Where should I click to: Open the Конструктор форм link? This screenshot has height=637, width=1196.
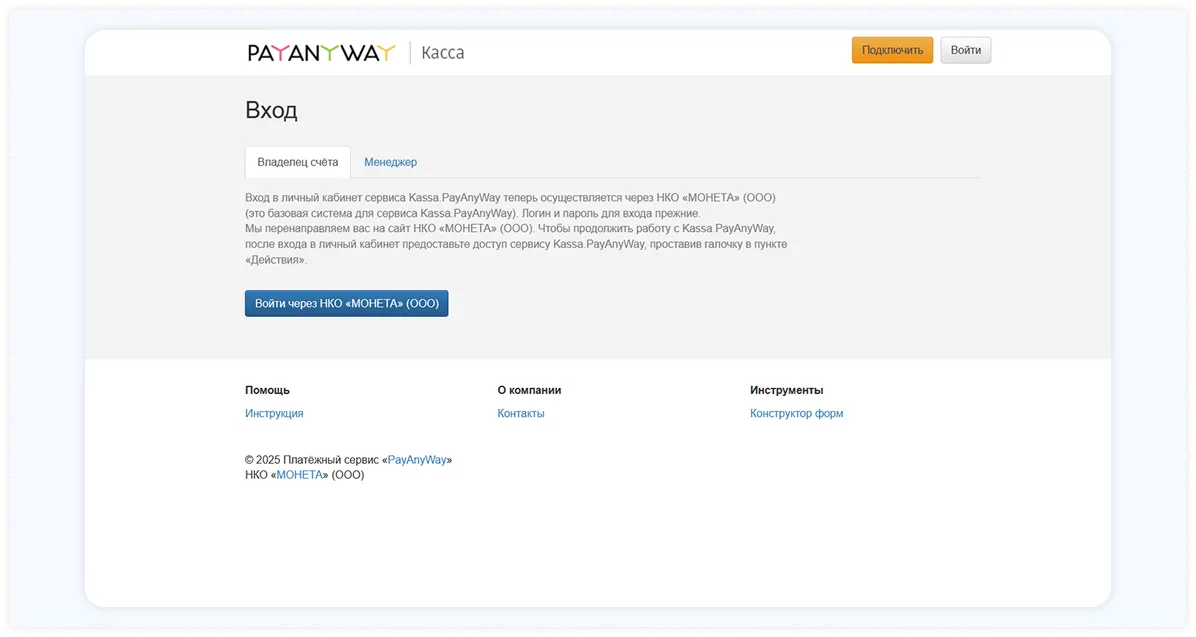coord(796,413)
